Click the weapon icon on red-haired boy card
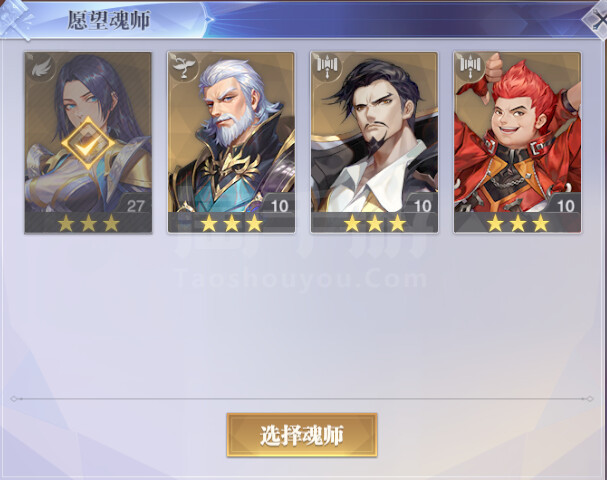This screenshot has height=480, width=607. point(470,67)
